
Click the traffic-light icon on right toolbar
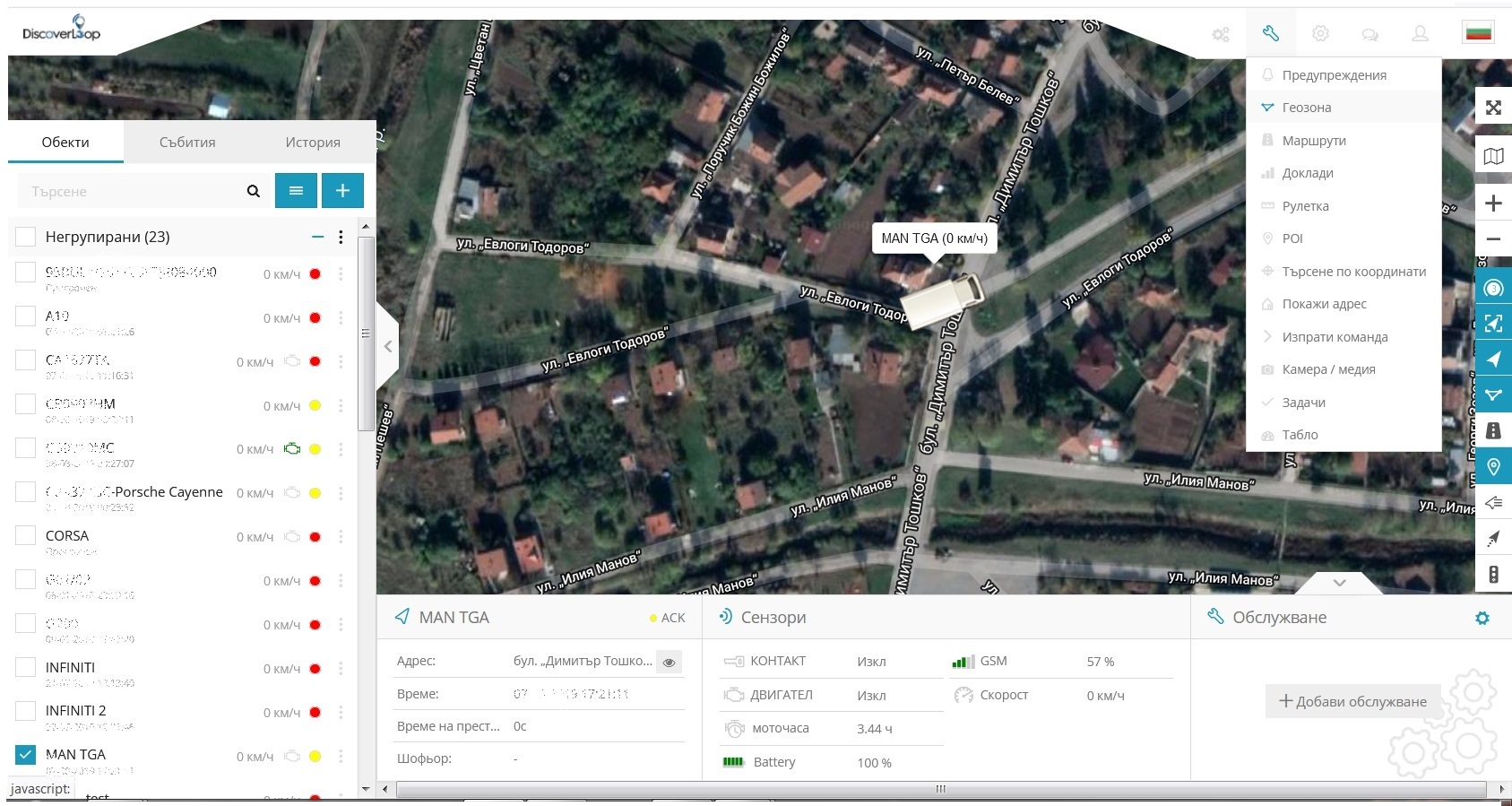point(1493,575)
